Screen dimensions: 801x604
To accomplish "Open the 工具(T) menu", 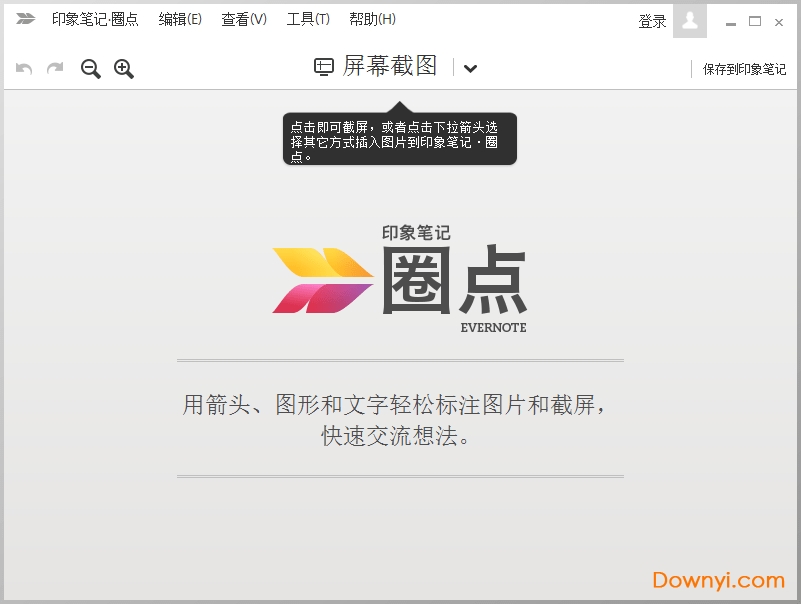I will click(x=306, y=18).
